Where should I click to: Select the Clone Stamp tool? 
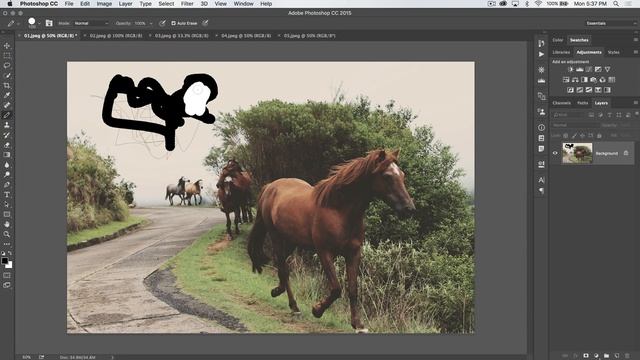[x=7, y=125]
